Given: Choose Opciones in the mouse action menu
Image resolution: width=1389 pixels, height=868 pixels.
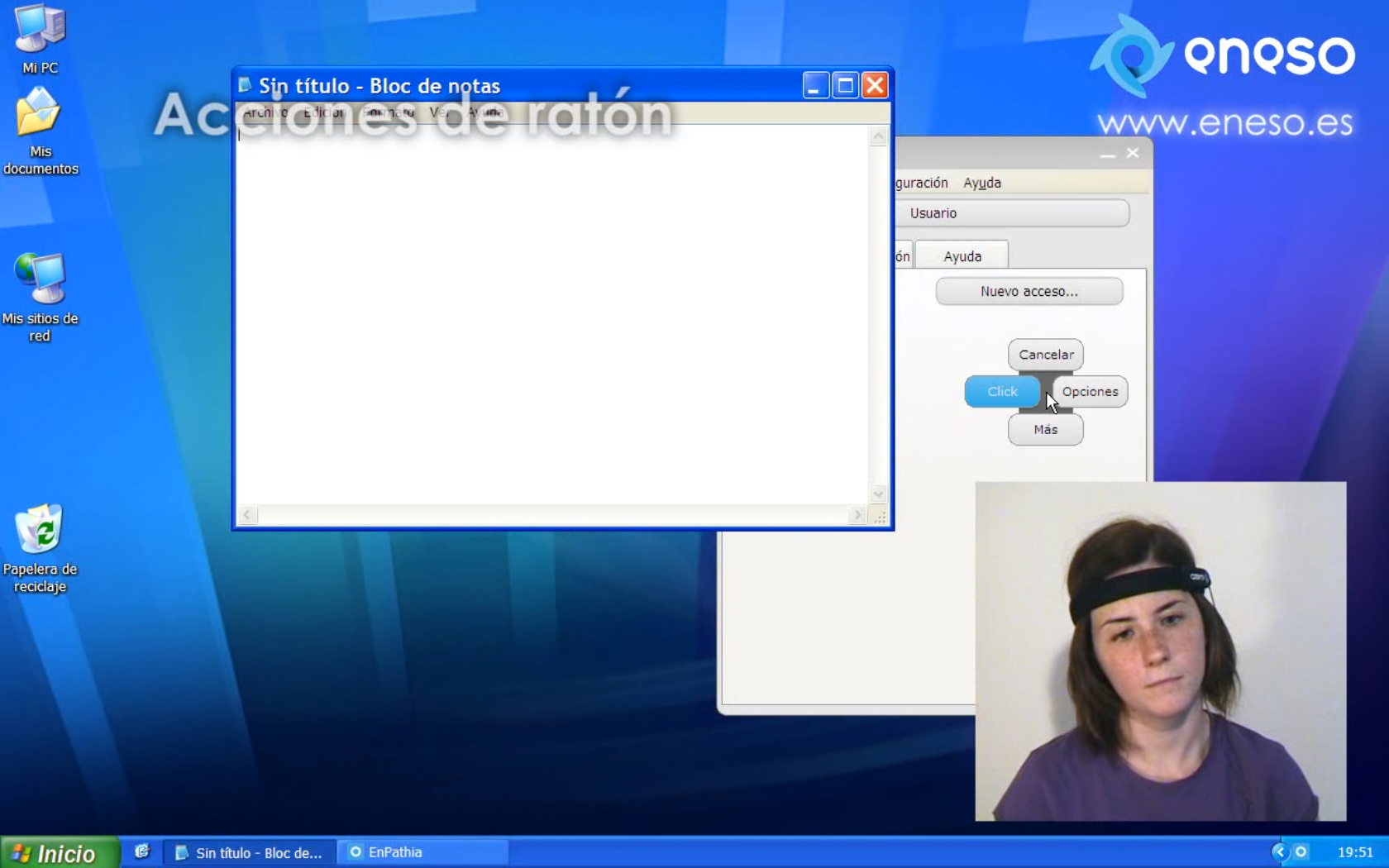Looking at the screenshot, I should [x=1090, y=392].
